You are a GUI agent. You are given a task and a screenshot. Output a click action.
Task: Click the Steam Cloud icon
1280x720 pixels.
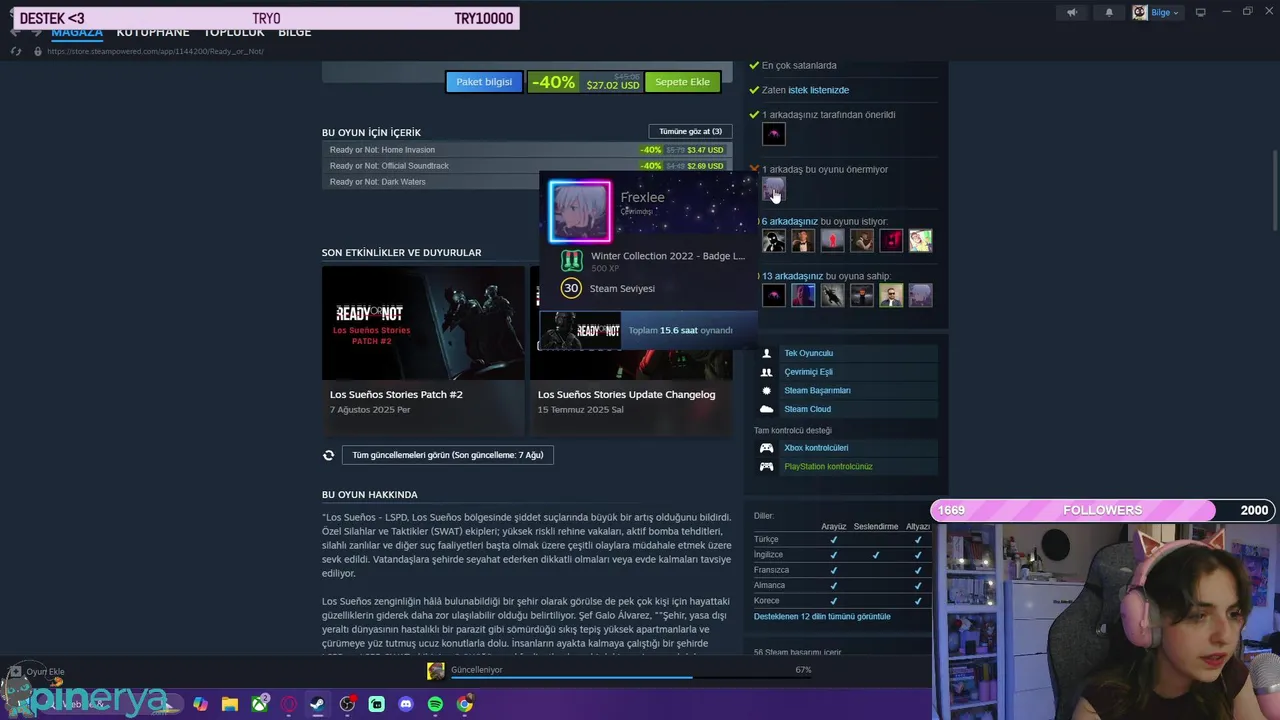767,409
